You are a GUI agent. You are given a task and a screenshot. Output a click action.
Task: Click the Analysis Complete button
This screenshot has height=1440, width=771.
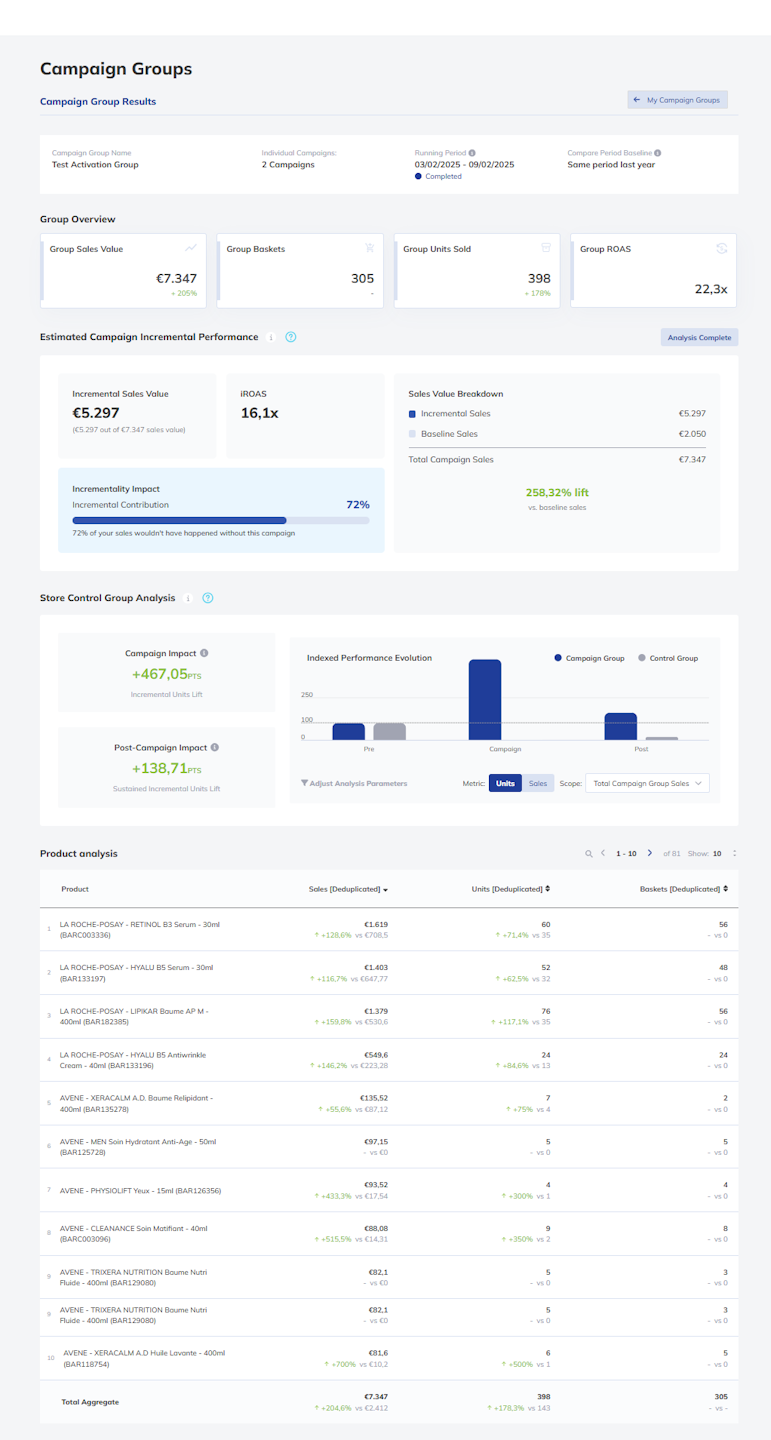(x=699, y=338)
